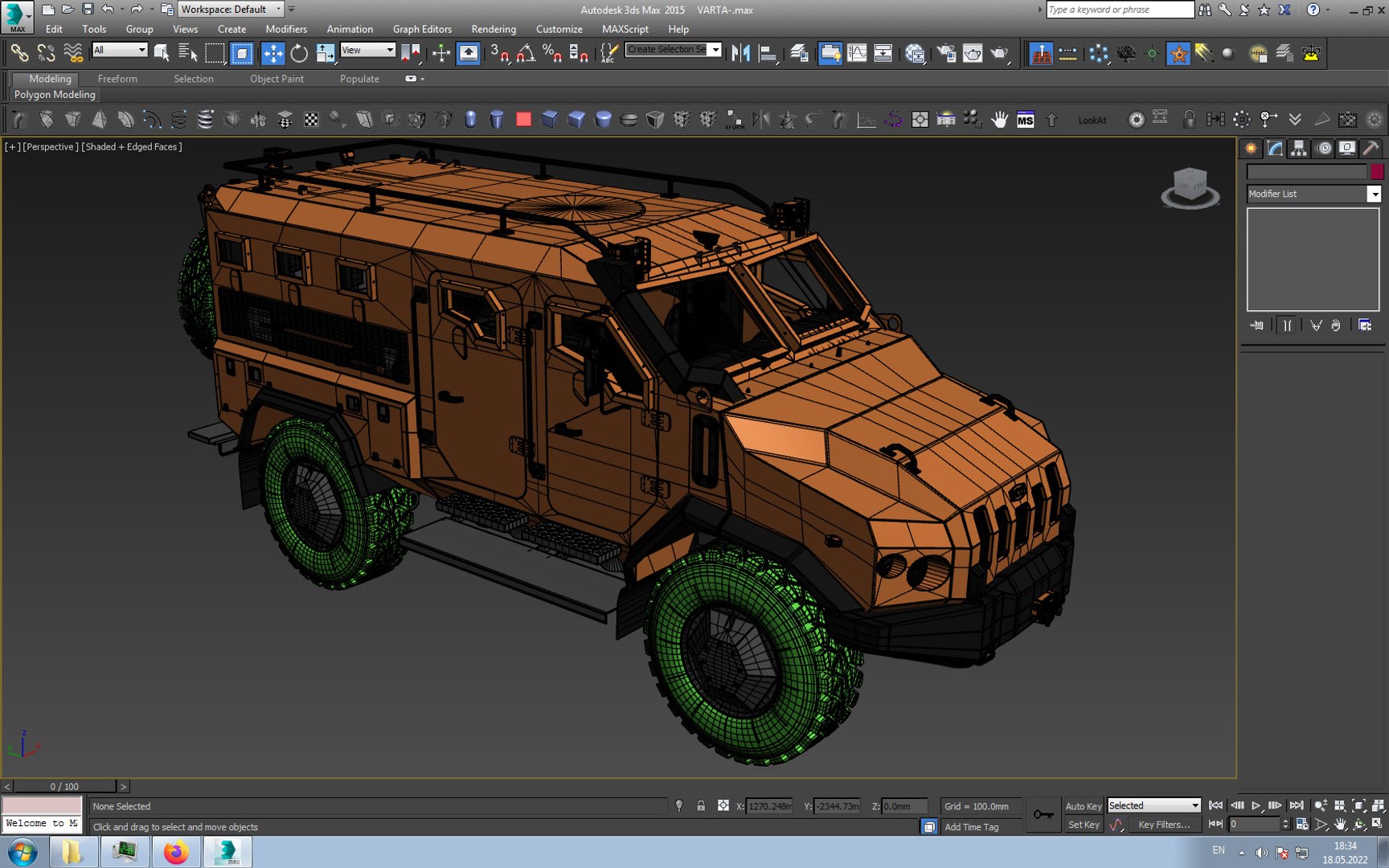The width and height of the screenshot is (1389, 868).
Task: Toggle the Angle Snap button
Action: (526, 53)
